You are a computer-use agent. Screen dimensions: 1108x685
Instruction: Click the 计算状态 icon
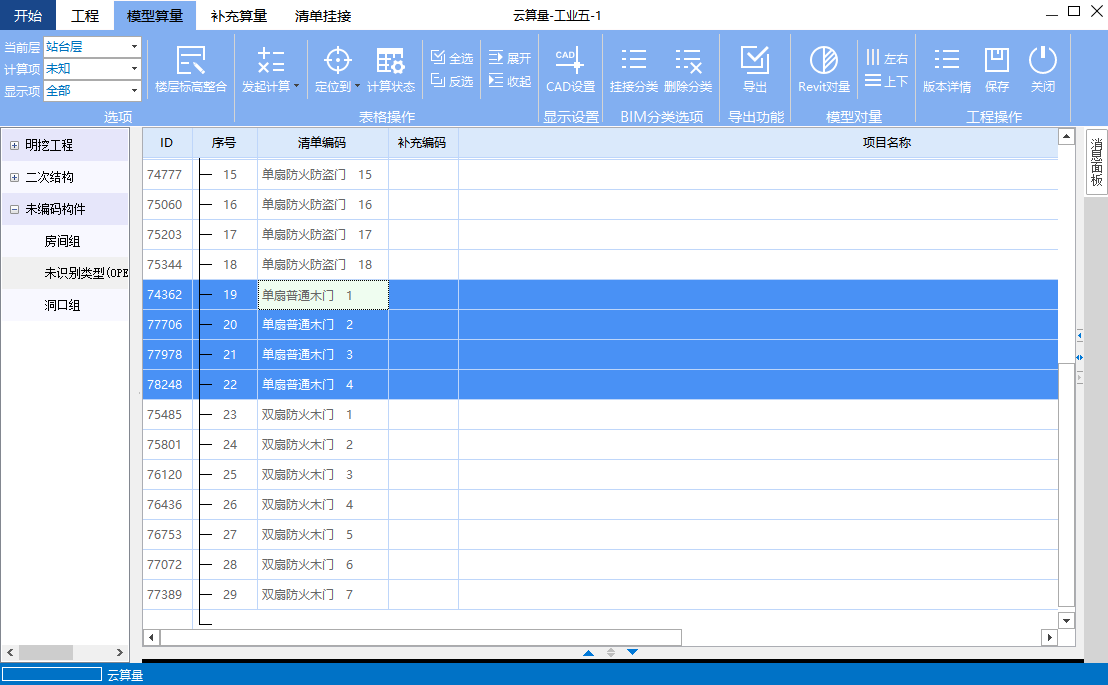click(390, 62)
